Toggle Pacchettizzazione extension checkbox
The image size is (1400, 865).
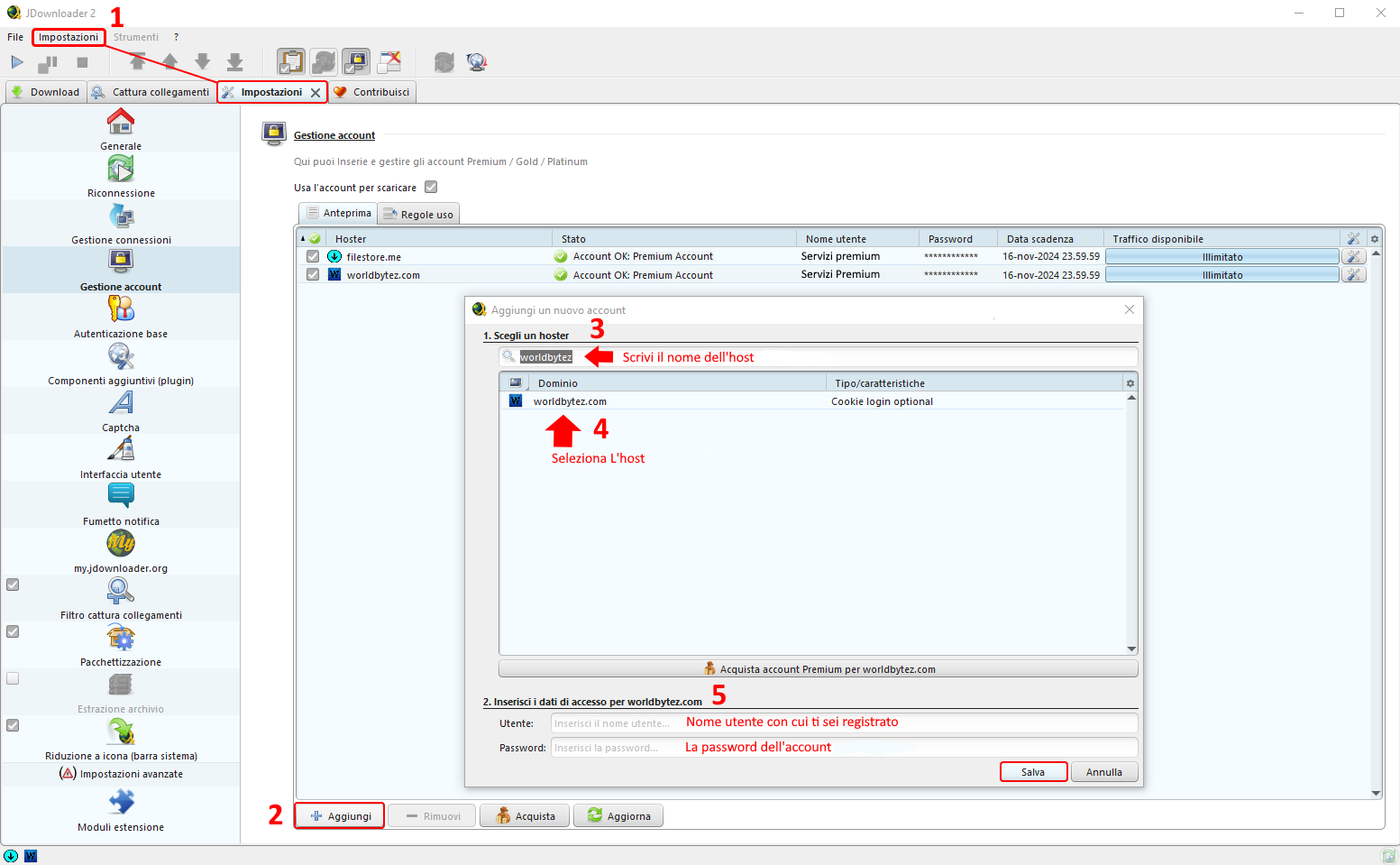click(13, 631)
